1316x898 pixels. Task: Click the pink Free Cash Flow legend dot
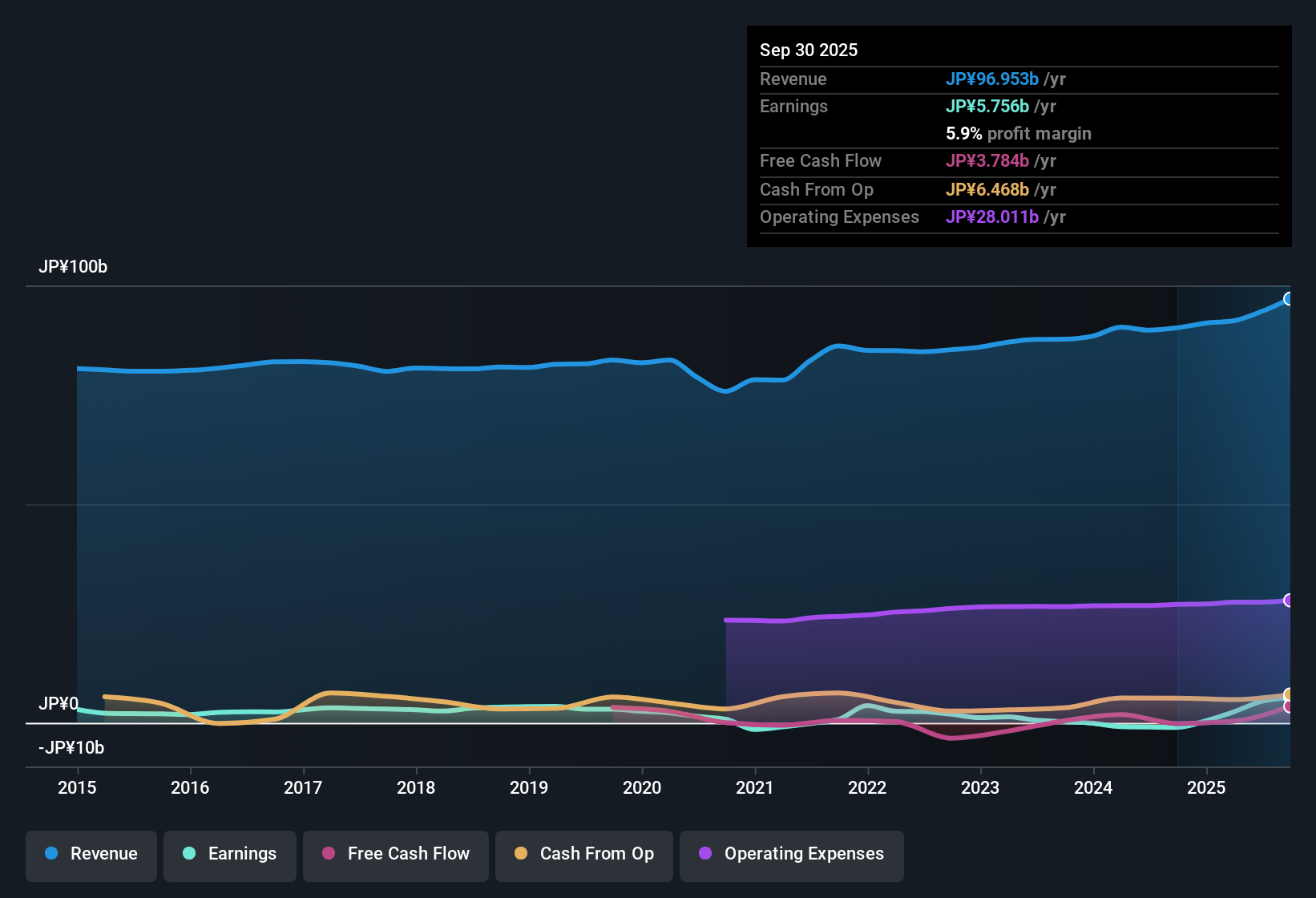click(327, 854)
